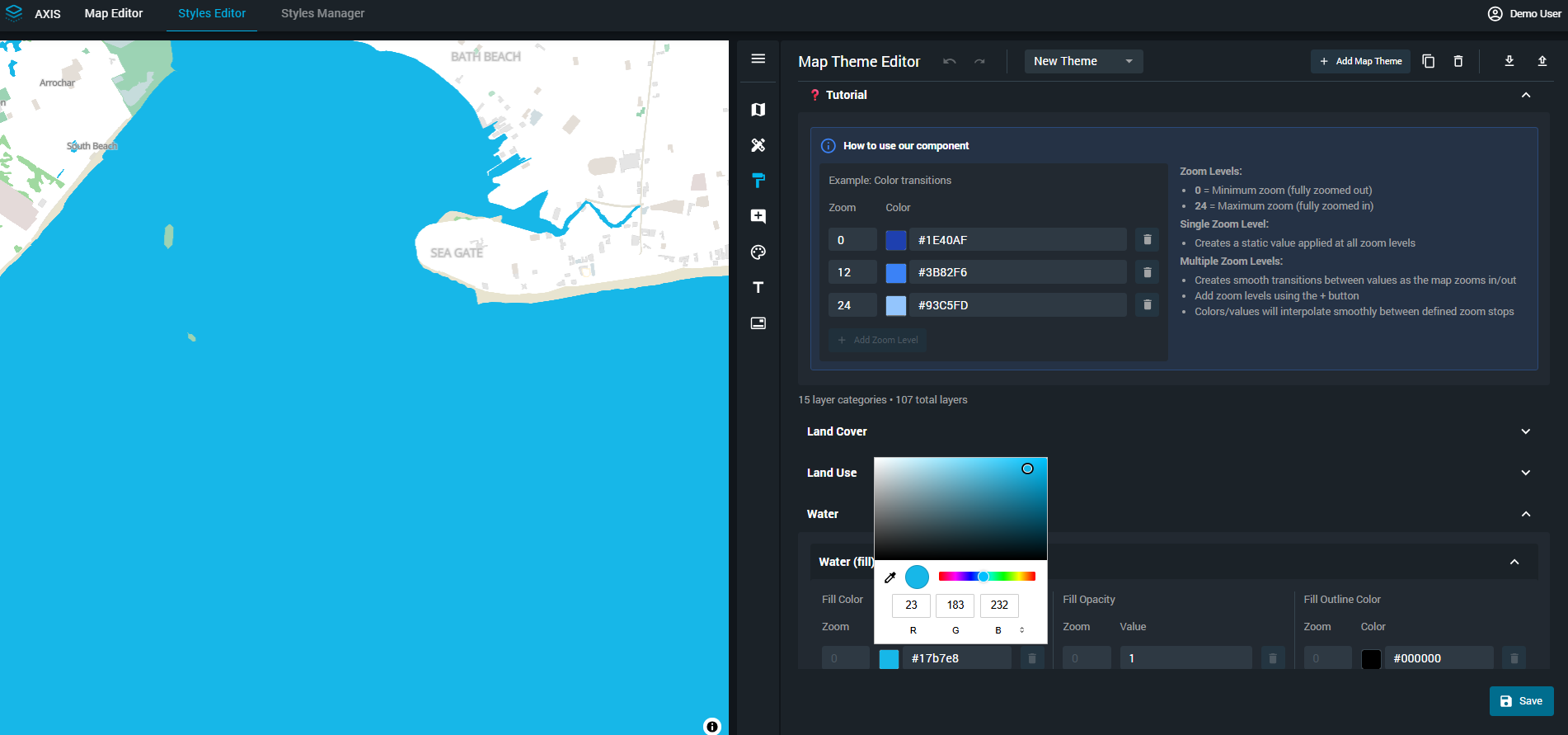
Task: Open the Styles Manager tab
Action: pyautogui.click(x=322, y=13)
